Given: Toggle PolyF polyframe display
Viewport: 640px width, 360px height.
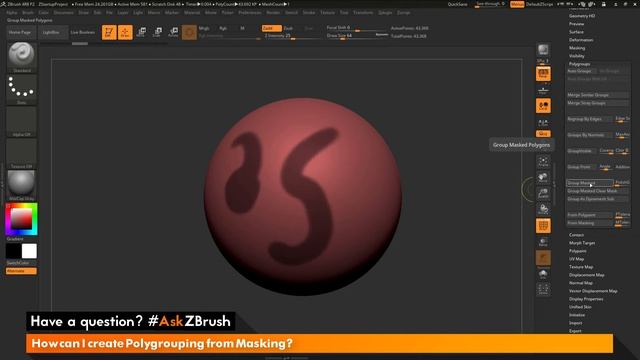Looking at the screenshot, I should coord(543,226).
